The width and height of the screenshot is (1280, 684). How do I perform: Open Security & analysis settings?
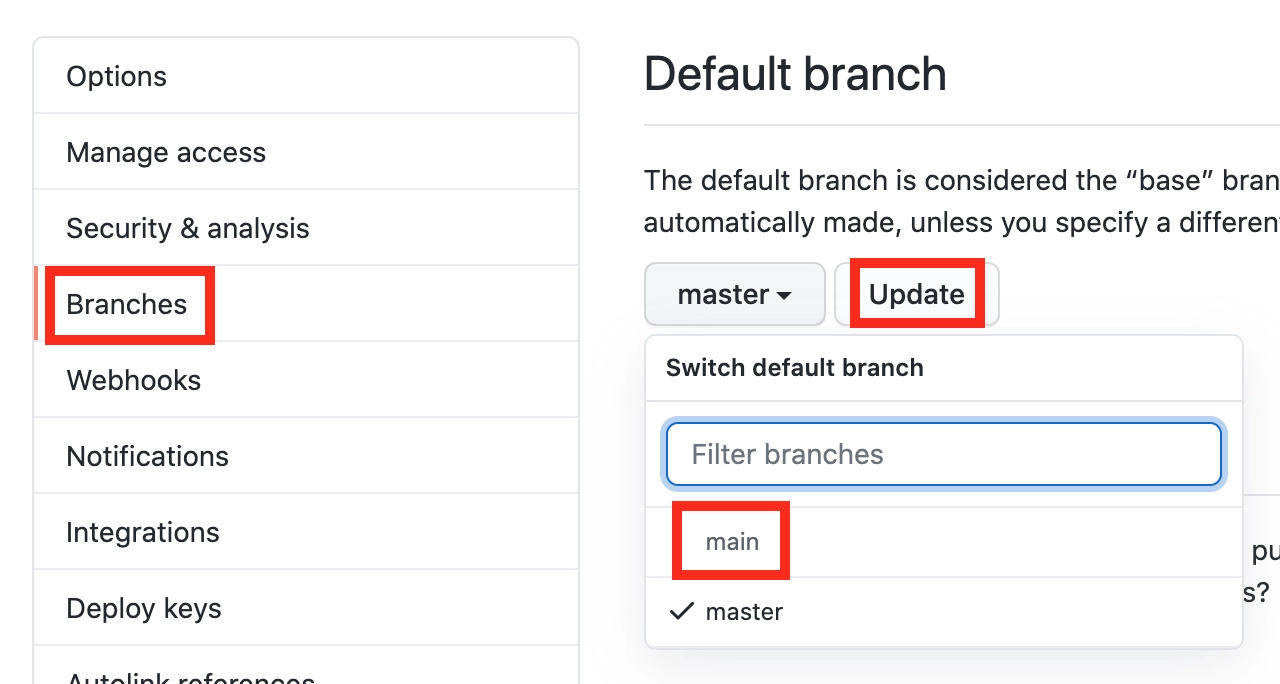point(188,228)
